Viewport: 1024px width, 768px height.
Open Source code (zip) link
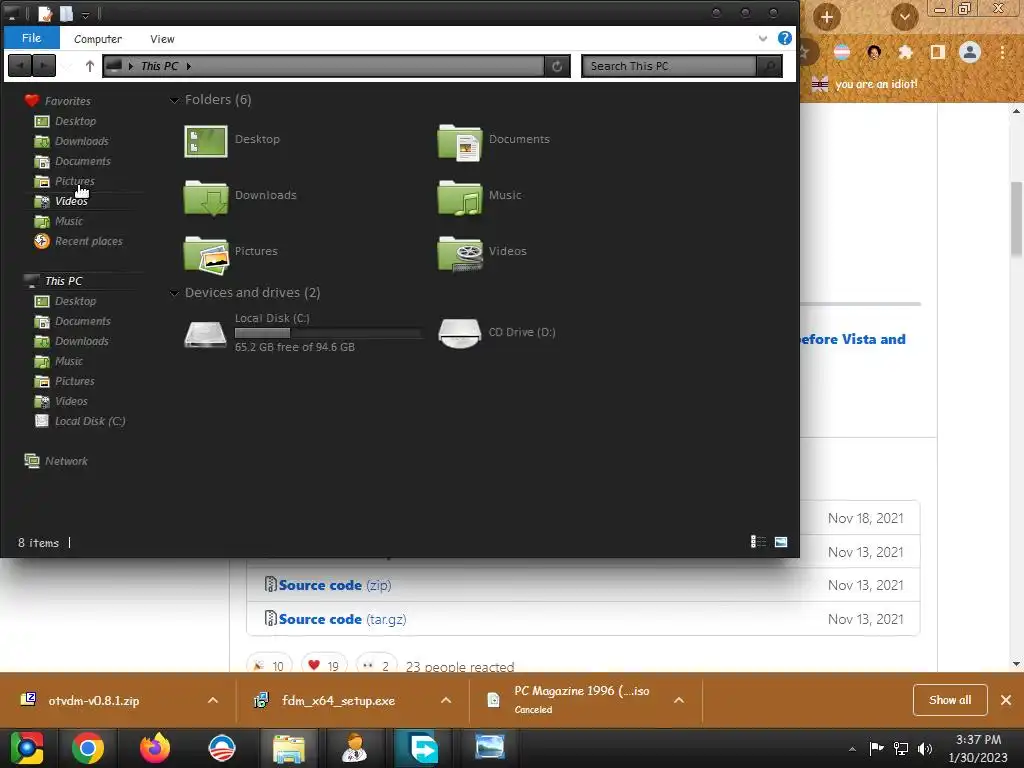335,585
